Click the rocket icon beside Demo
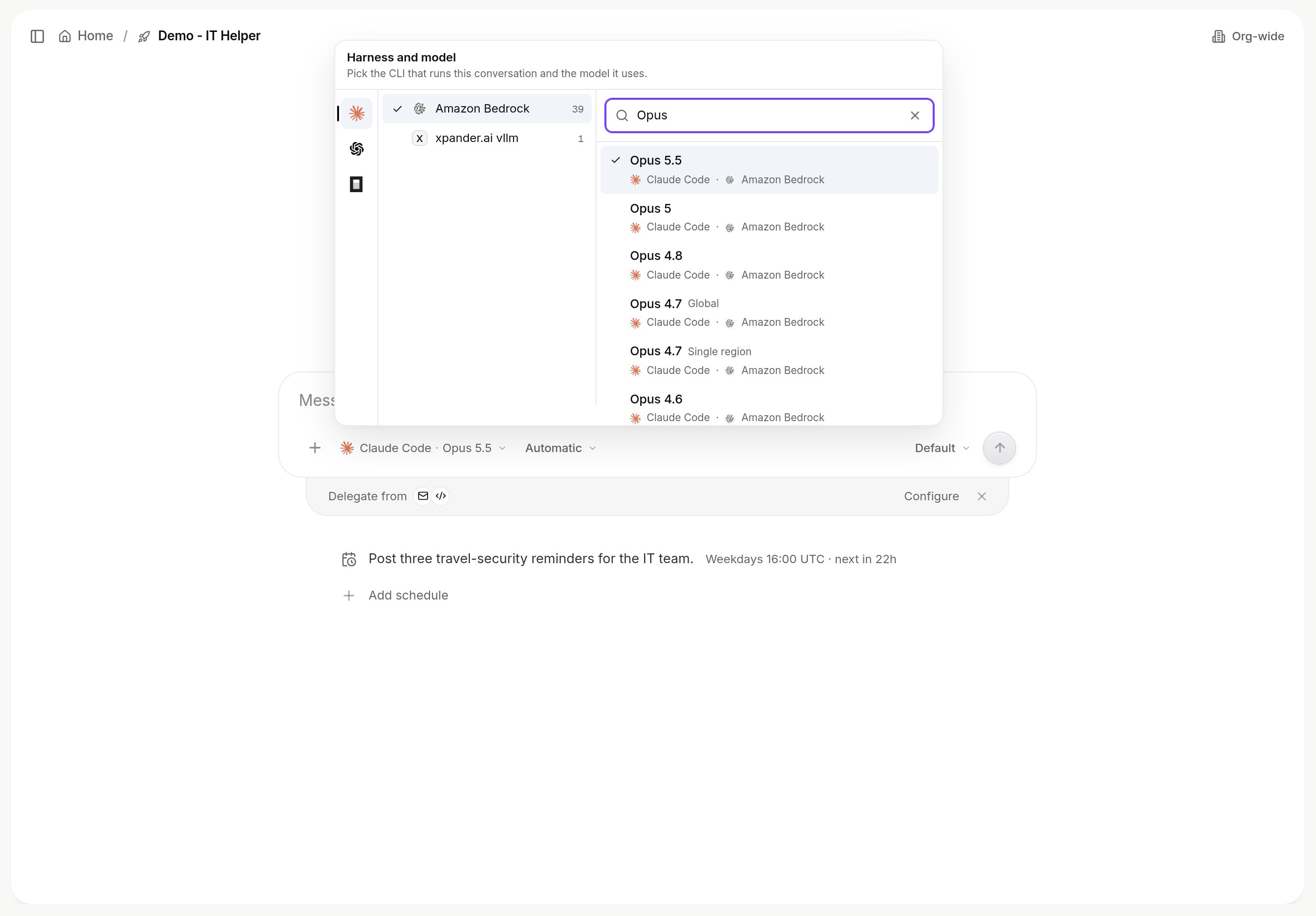 click(x=144, y=37)
